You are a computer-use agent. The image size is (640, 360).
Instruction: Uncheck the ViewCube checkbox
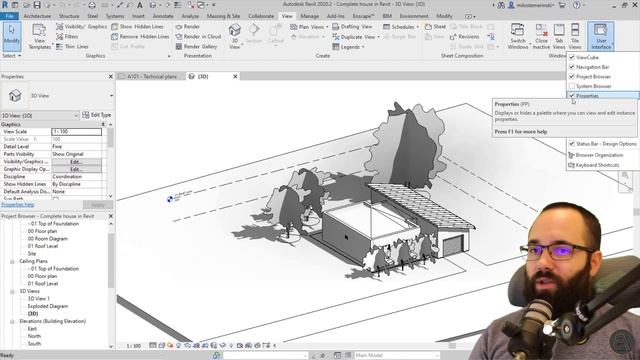572,57
